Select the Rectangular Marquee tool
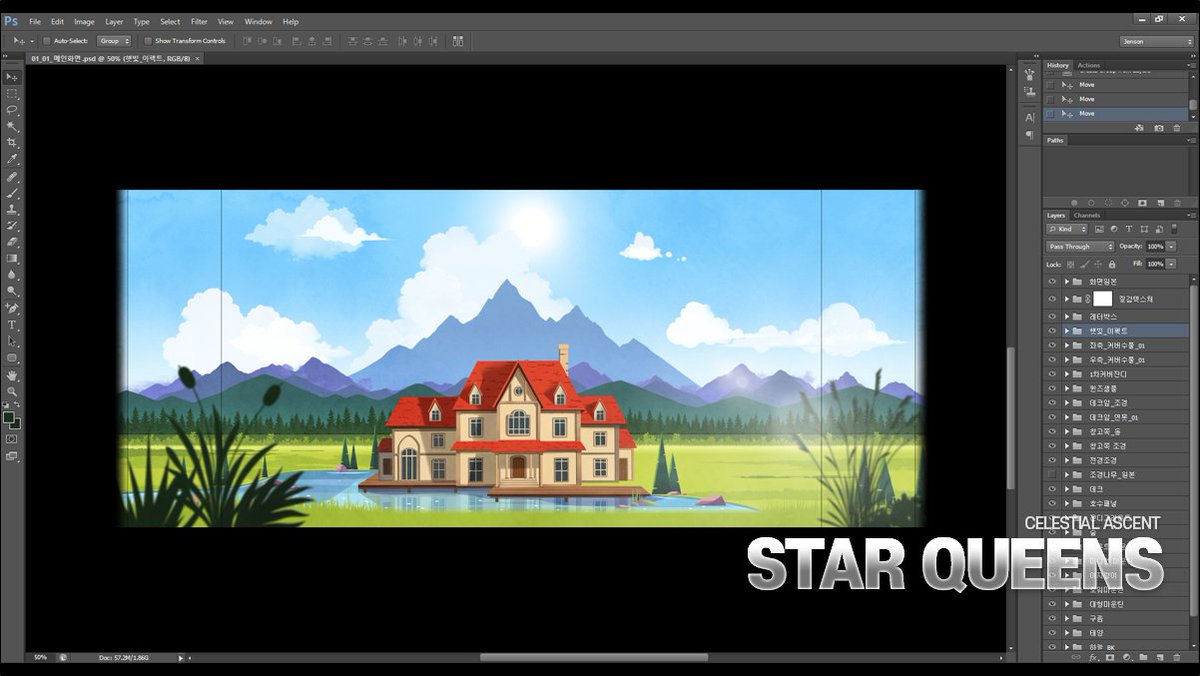Screen dimensions: 1200x676 (12, 93)
